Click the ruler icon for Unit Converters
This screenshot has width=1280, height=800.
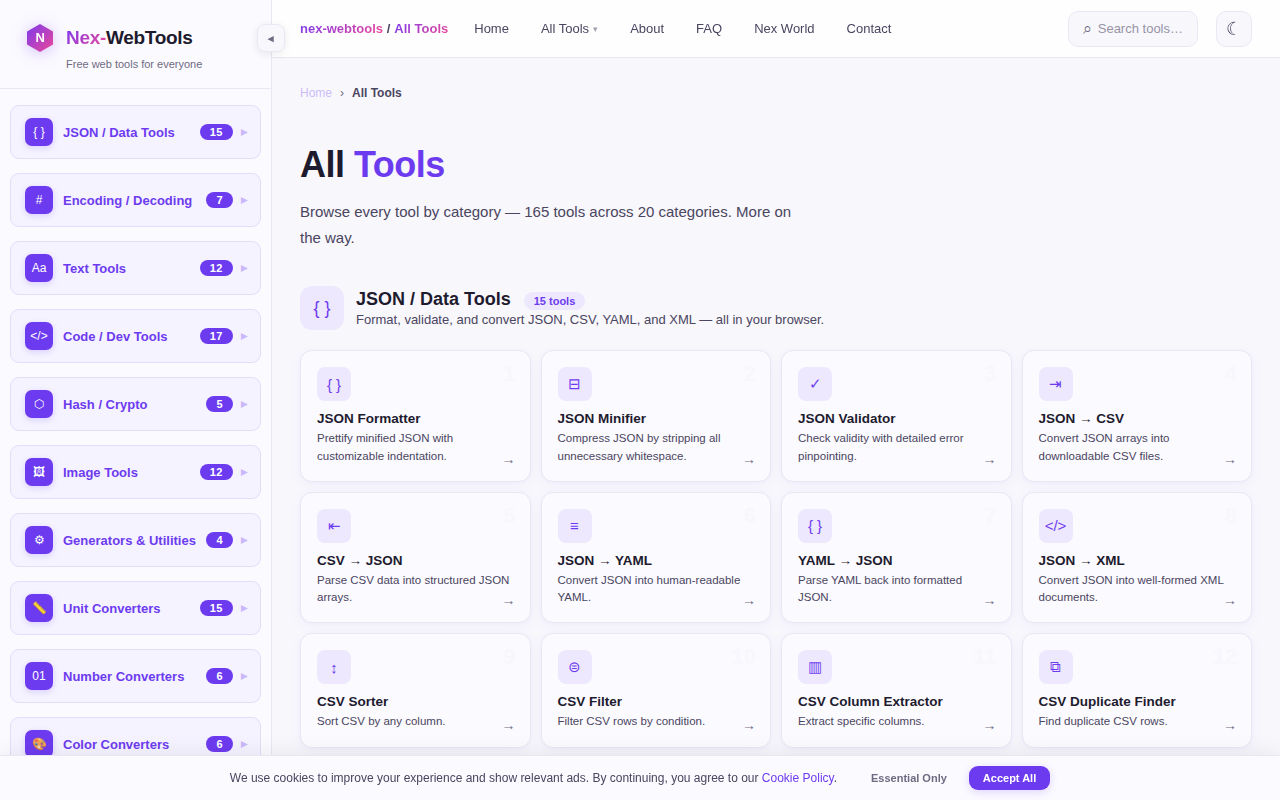click(x=38, y=608)
